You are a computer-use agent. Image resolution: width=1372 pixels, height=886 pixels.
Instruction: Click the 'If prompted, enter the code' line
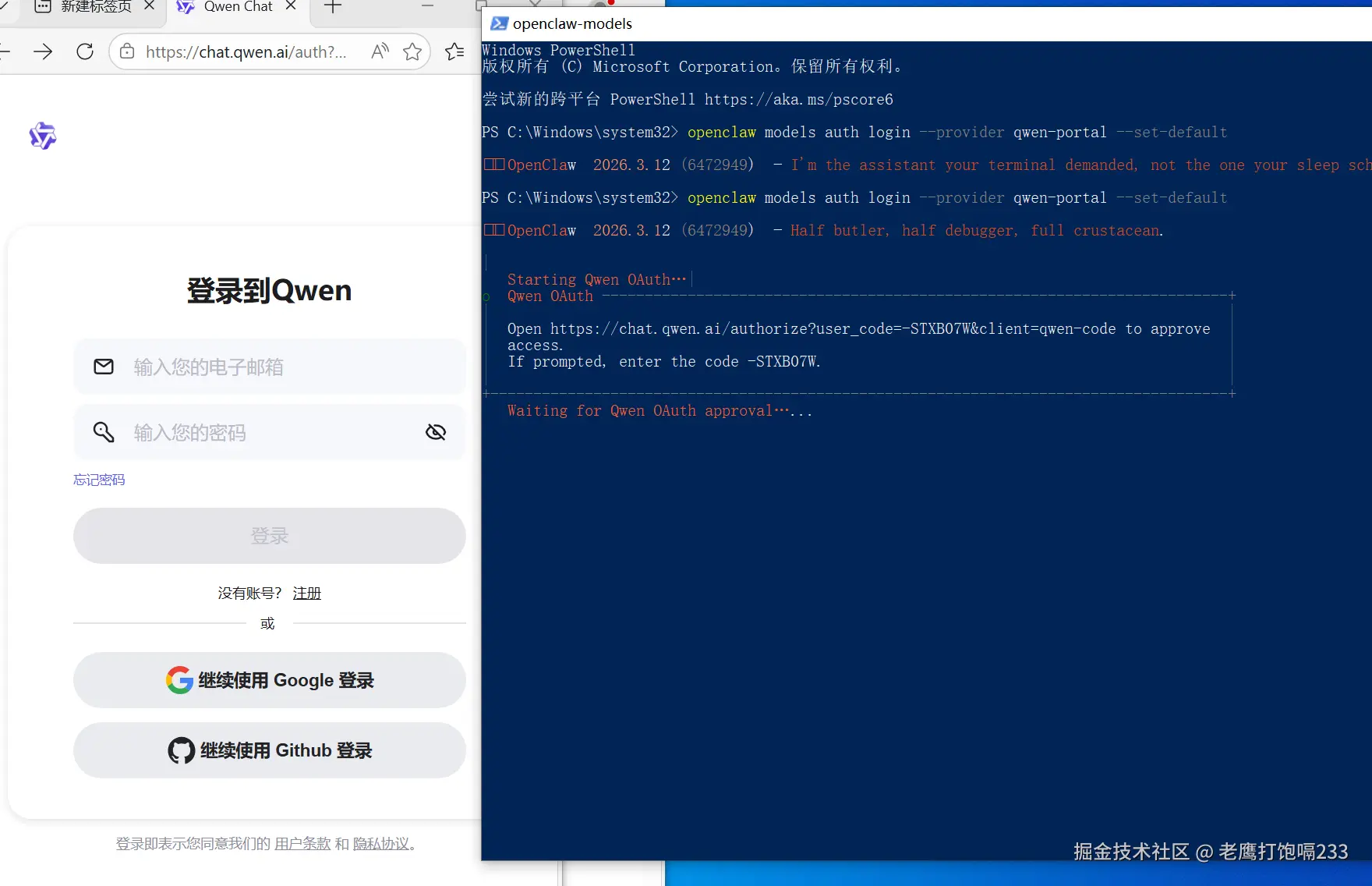click(663, 362)
